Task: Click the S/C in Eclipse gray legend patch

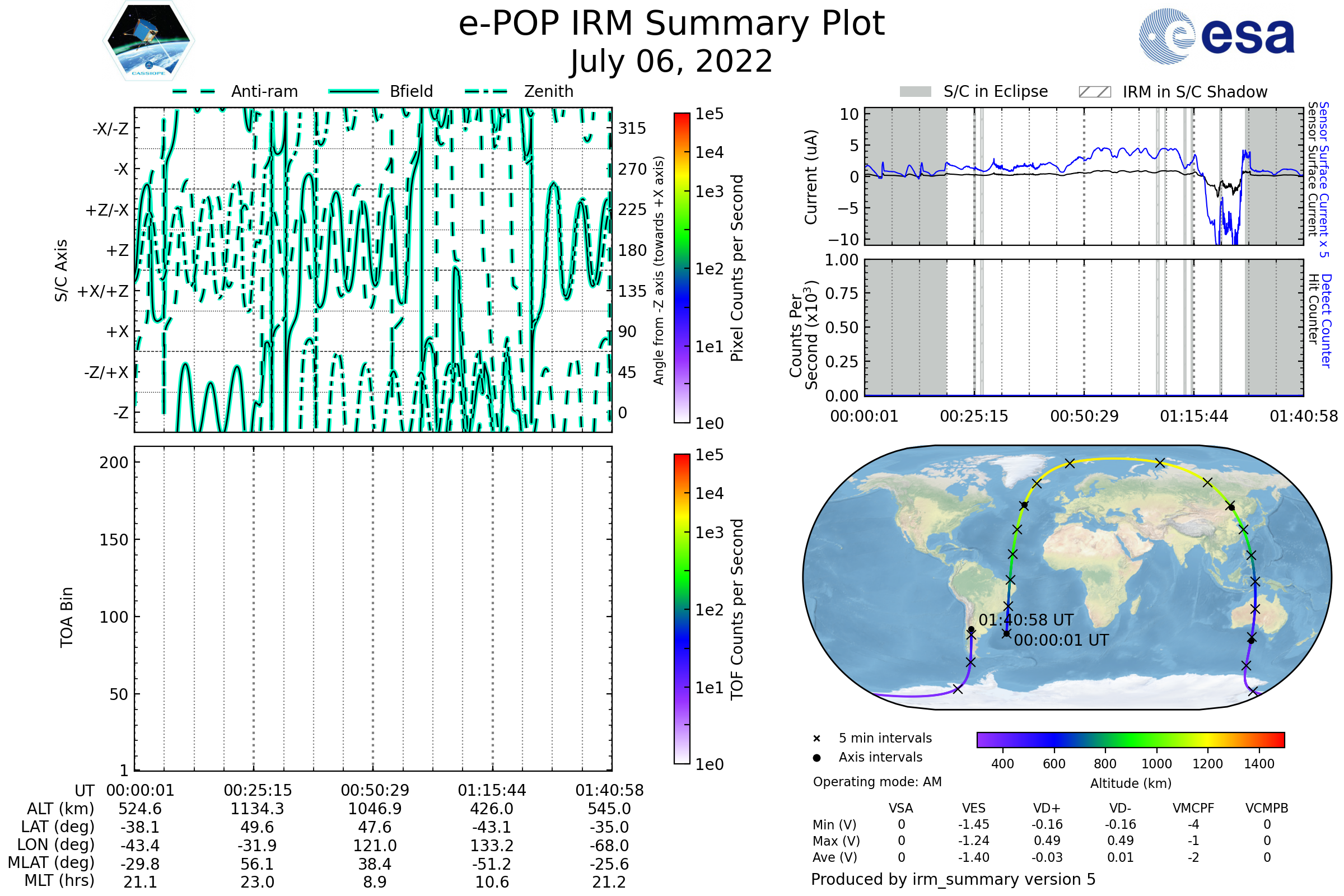Action: pyautogui.click(x=916, y=92)
